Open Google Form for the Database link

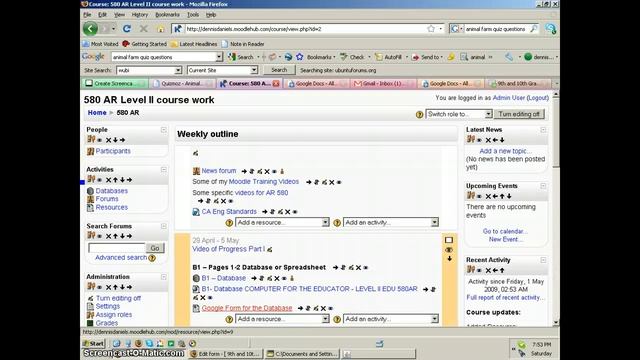247,308
